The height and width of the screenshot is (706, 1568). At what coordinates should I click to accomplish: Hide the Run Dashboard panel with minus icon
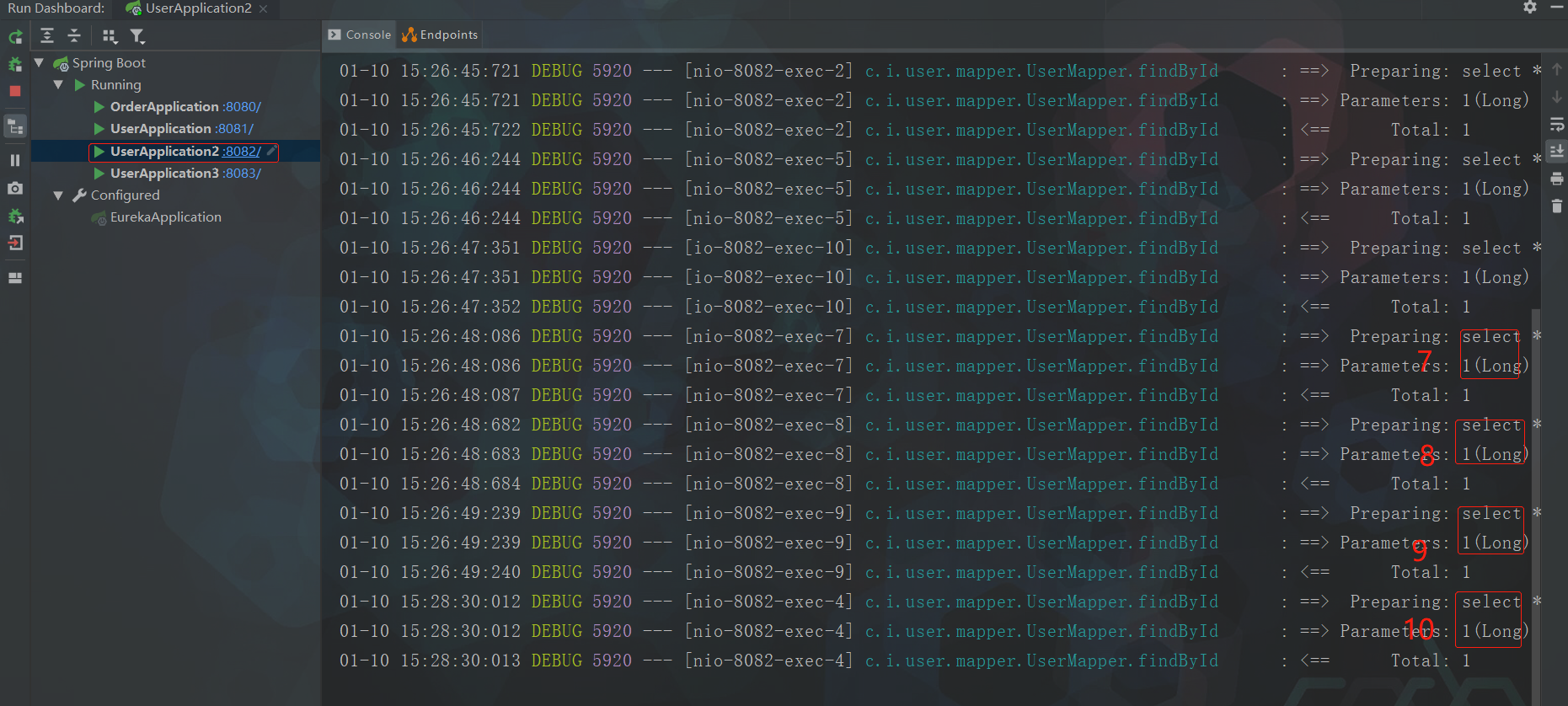pos(1556,7)
